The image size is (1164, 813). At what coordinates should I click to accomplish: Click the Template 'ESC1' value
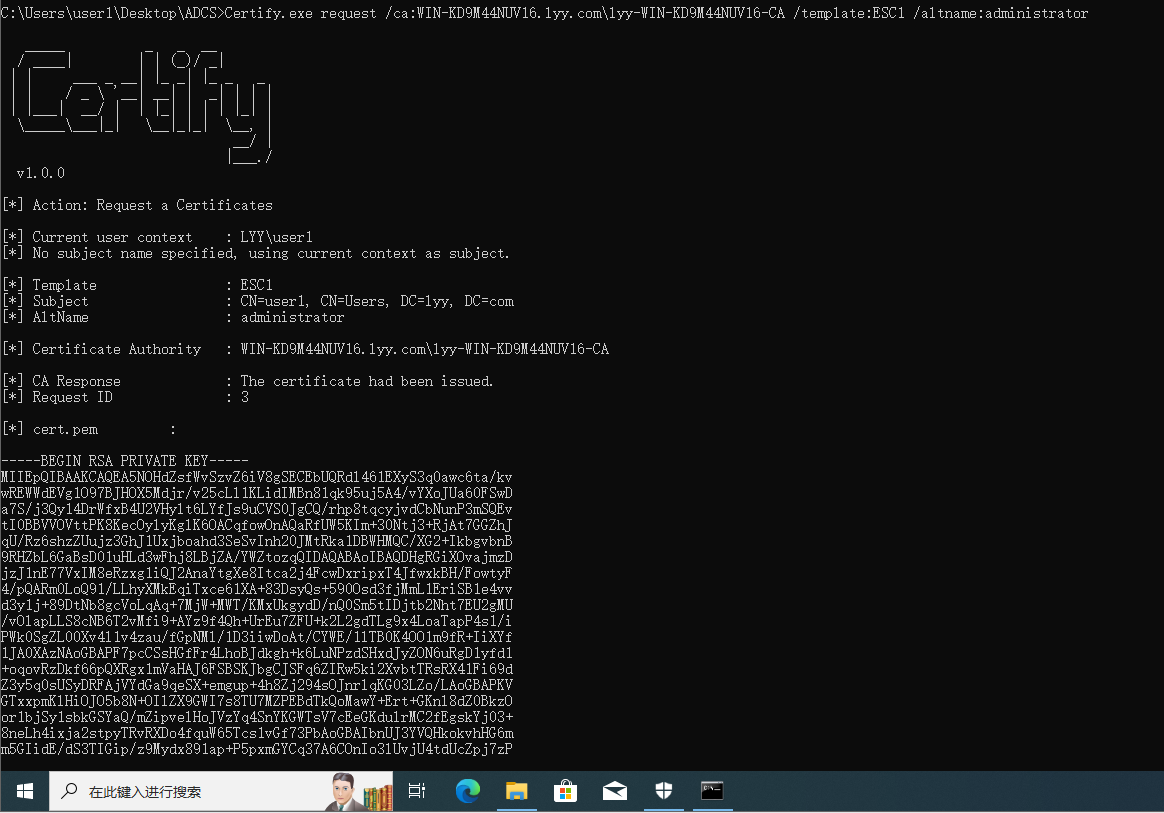[x=256, y=285]
